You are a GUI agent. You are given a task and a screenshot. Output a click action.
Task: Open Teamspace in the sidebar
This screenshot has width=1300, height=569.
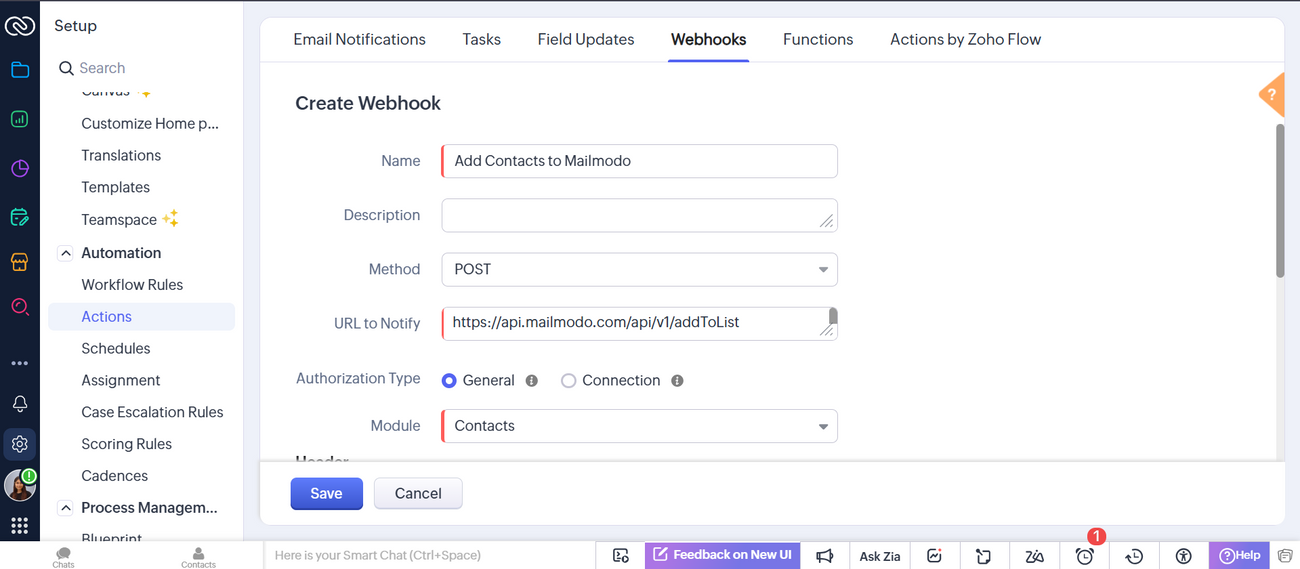[x=119, y=220]
